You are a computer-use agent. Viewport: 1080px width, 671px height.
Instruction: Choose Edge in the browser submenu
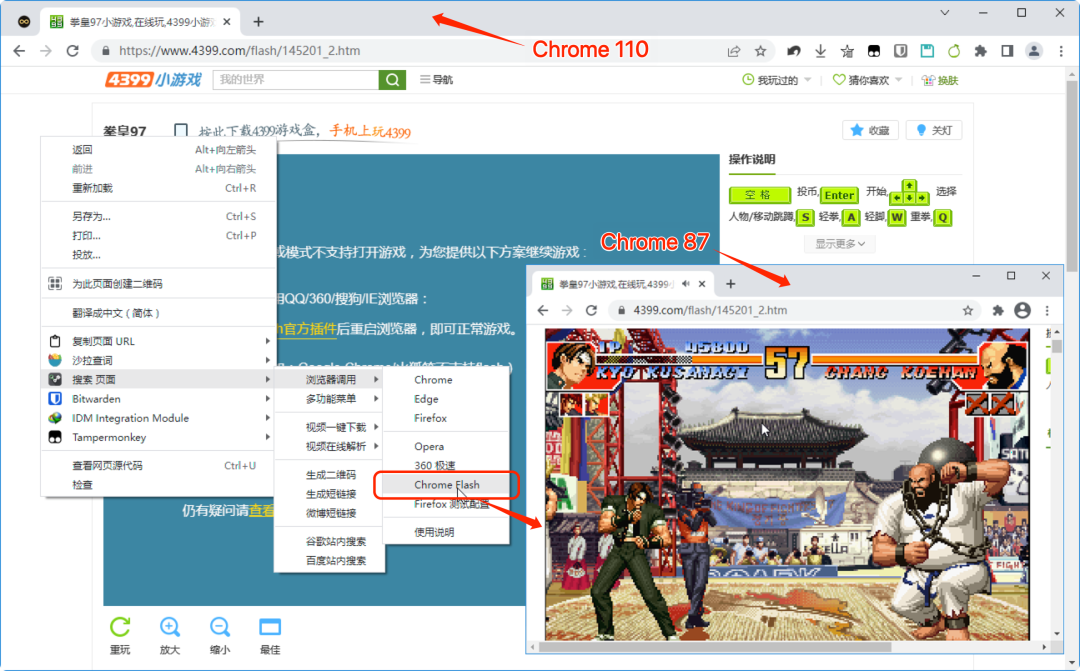pyautogui.click(x=446, y=399)
